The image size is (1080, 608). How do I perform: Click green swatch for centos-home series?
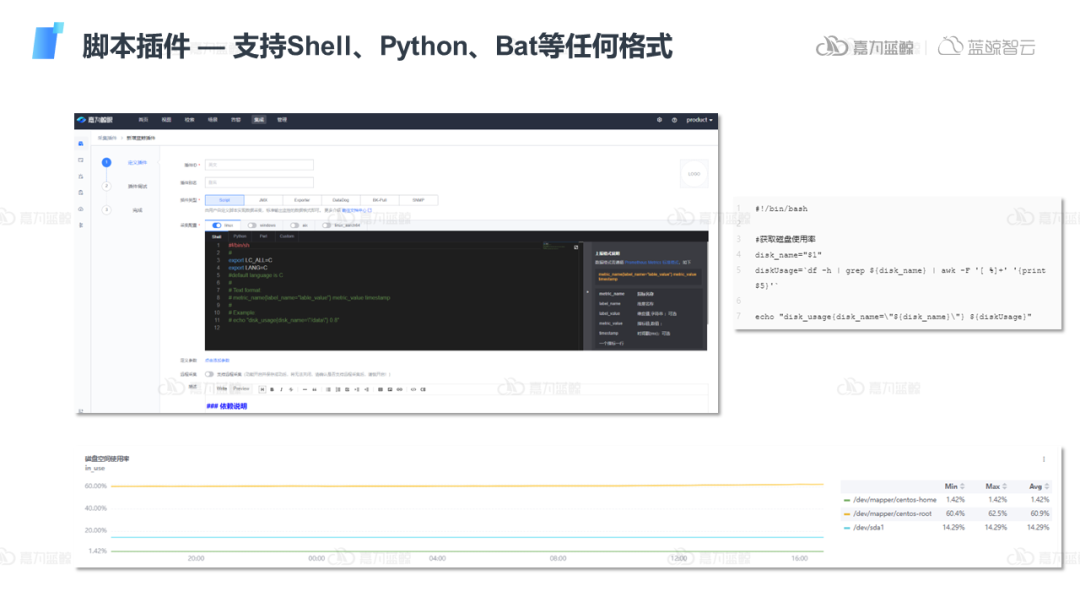click(847, 500)
